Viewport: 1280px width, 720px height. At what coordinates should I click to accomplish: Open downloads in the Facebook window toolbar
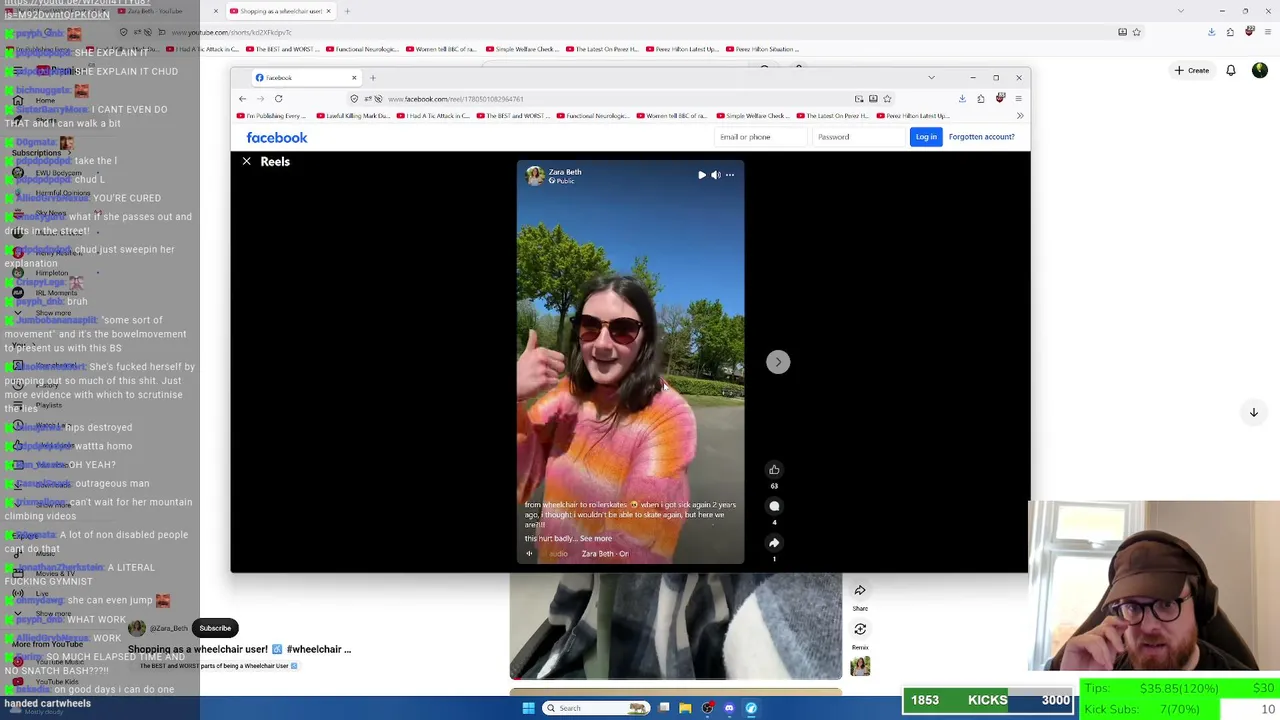[x=962, y=99]
